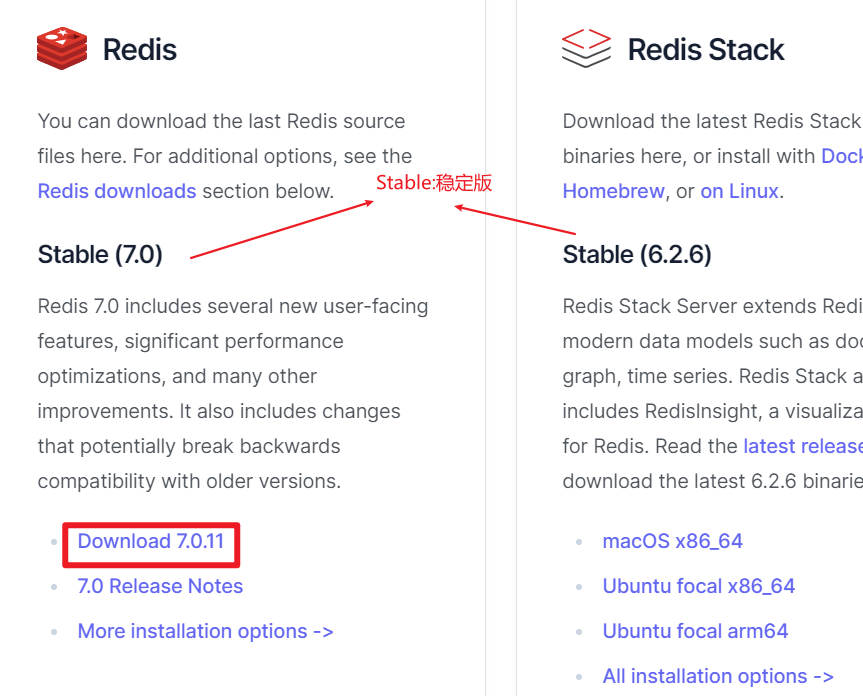The image size is (863, 696).
Task: Click the Homebrew install link
Action: (614, 191)
